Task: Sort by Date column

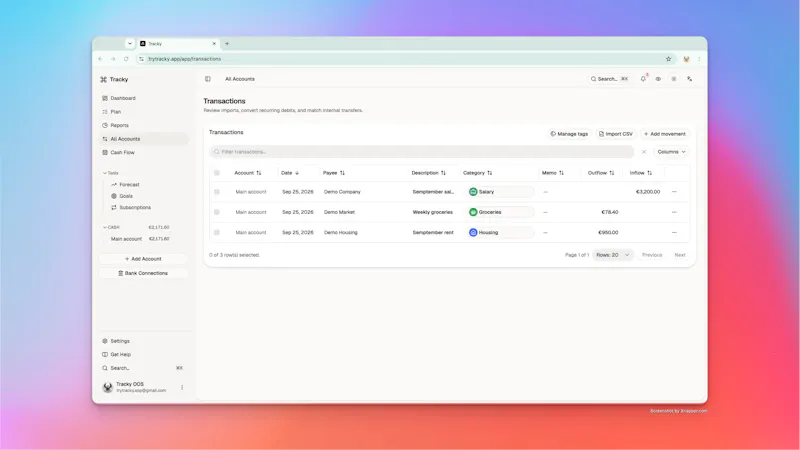Action: (290, 173)
